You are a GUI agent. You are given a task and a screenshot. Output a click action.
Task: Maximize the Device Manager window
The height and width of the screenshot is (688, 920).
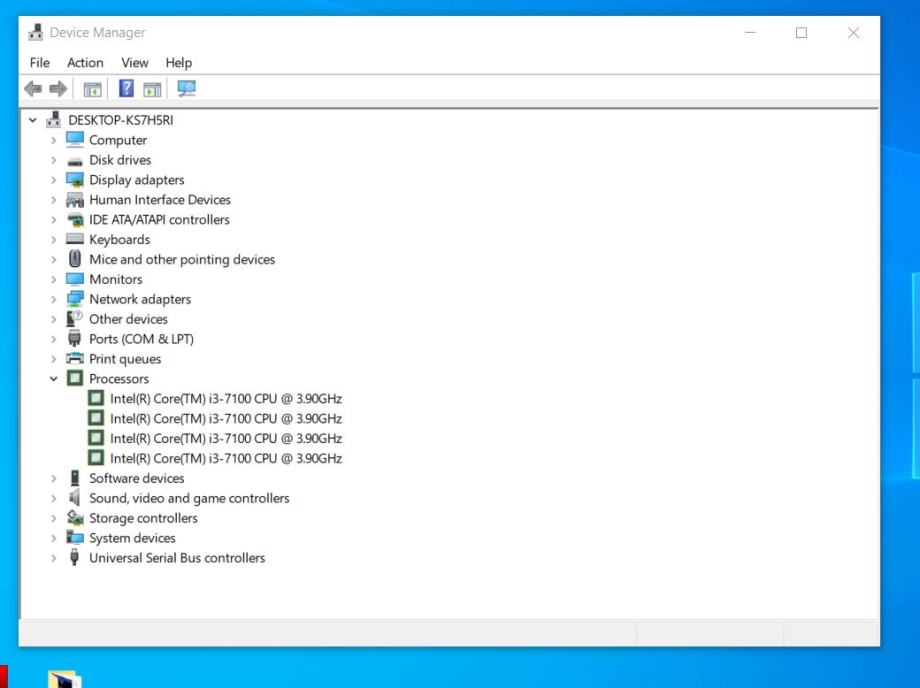pyautogui.click(x=801, y=33)
